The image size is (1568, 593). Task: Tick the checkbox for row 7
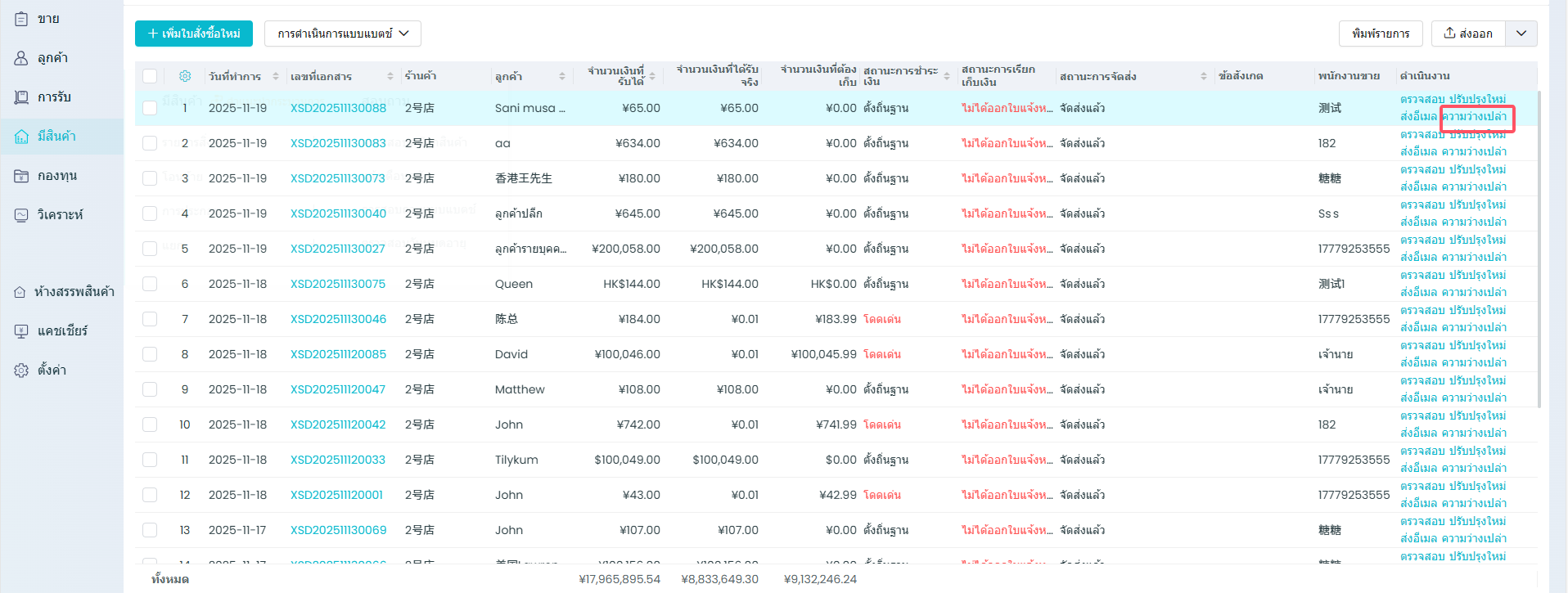(150, 319)
